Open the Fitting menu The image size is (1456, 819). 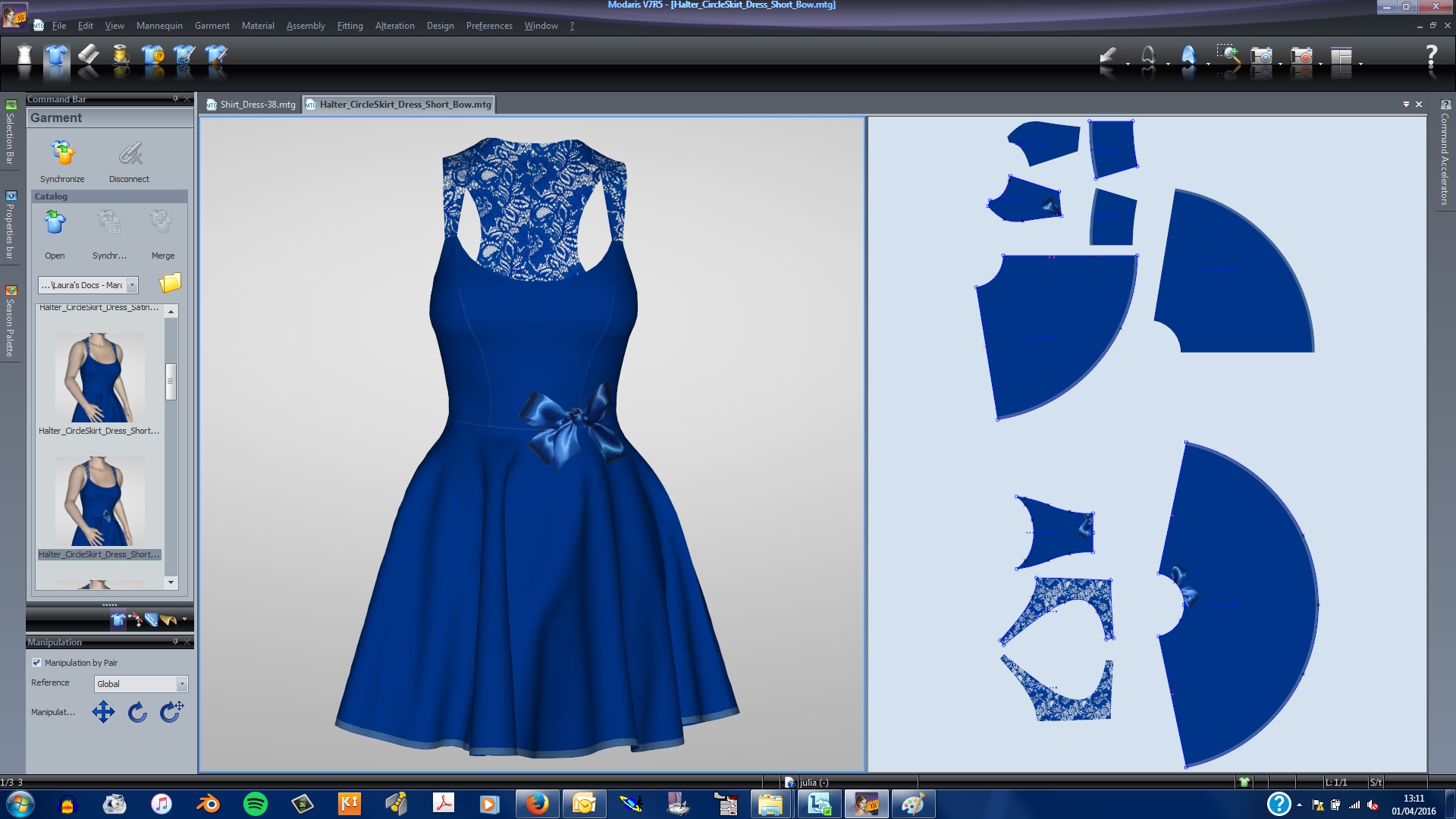tap(350, 26)
